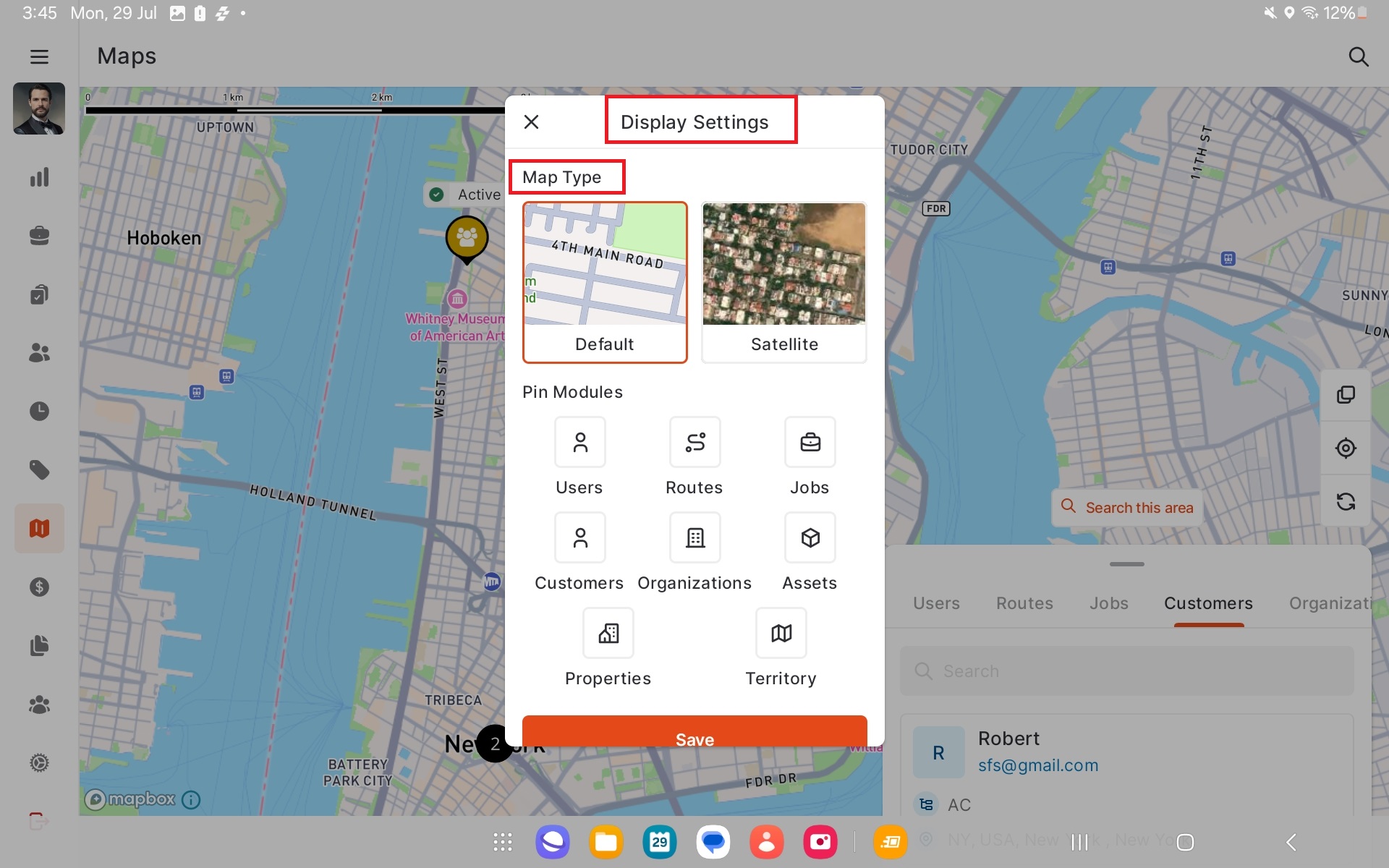Toggle the Routes pin module
This screenshot has height=868, width=1389.
pos(694,442)
